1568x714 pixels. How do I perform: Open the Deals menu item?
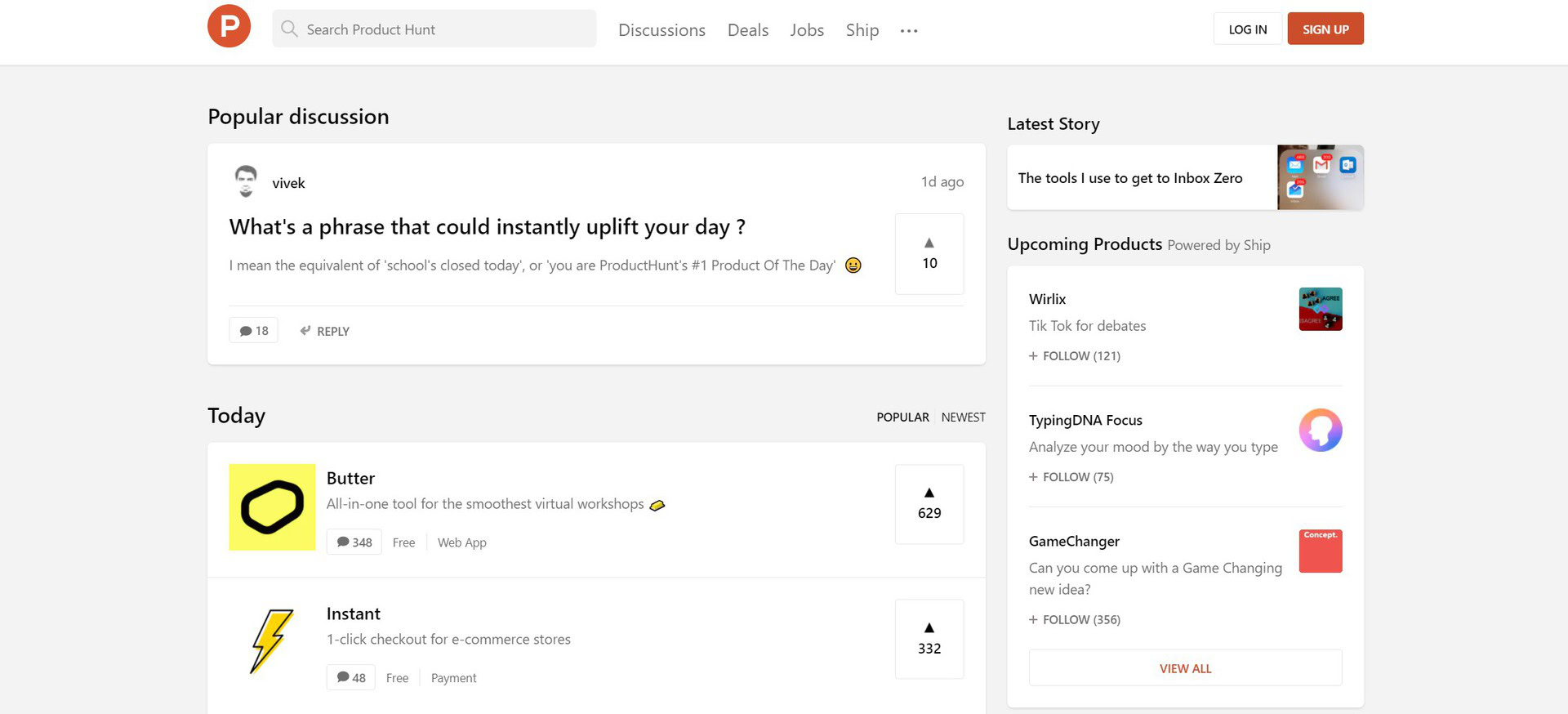(748, 30)
